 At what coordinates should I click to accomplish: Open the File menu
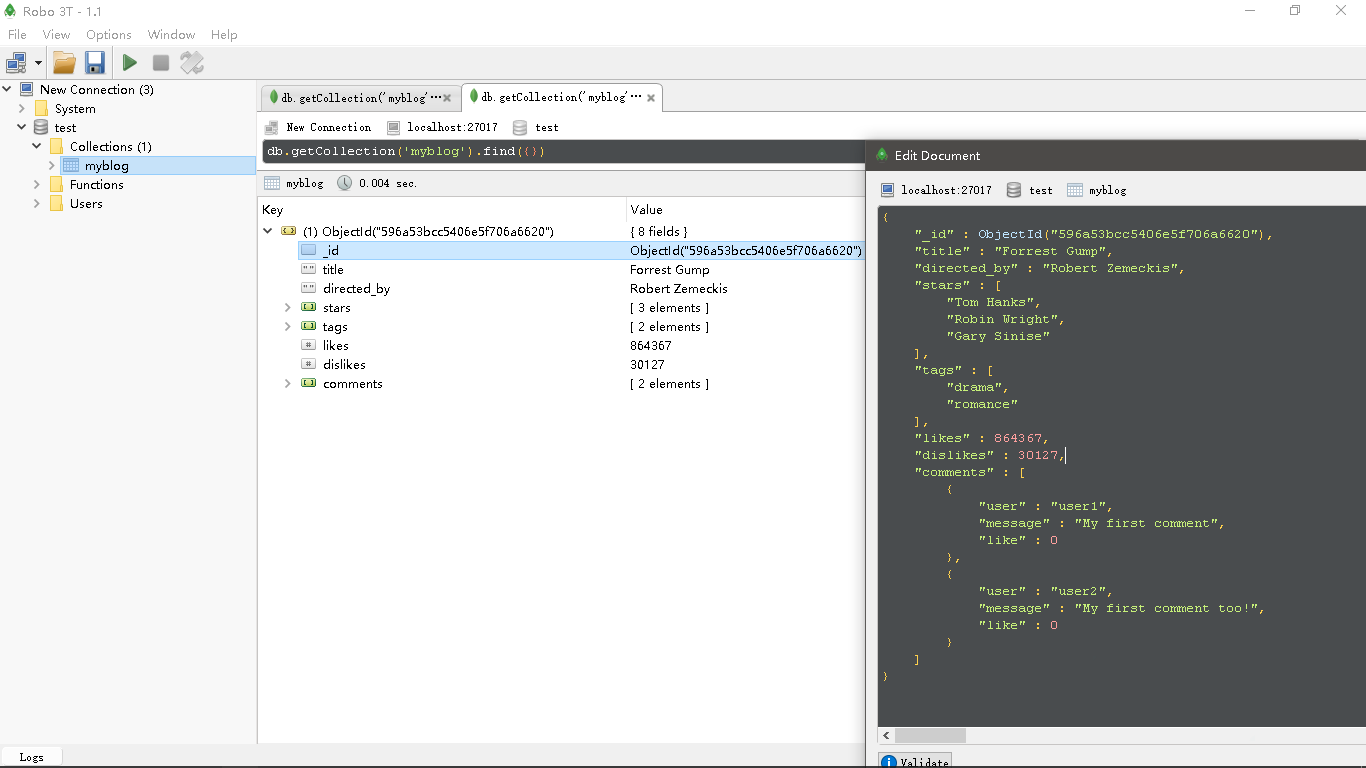pos(17,34)
